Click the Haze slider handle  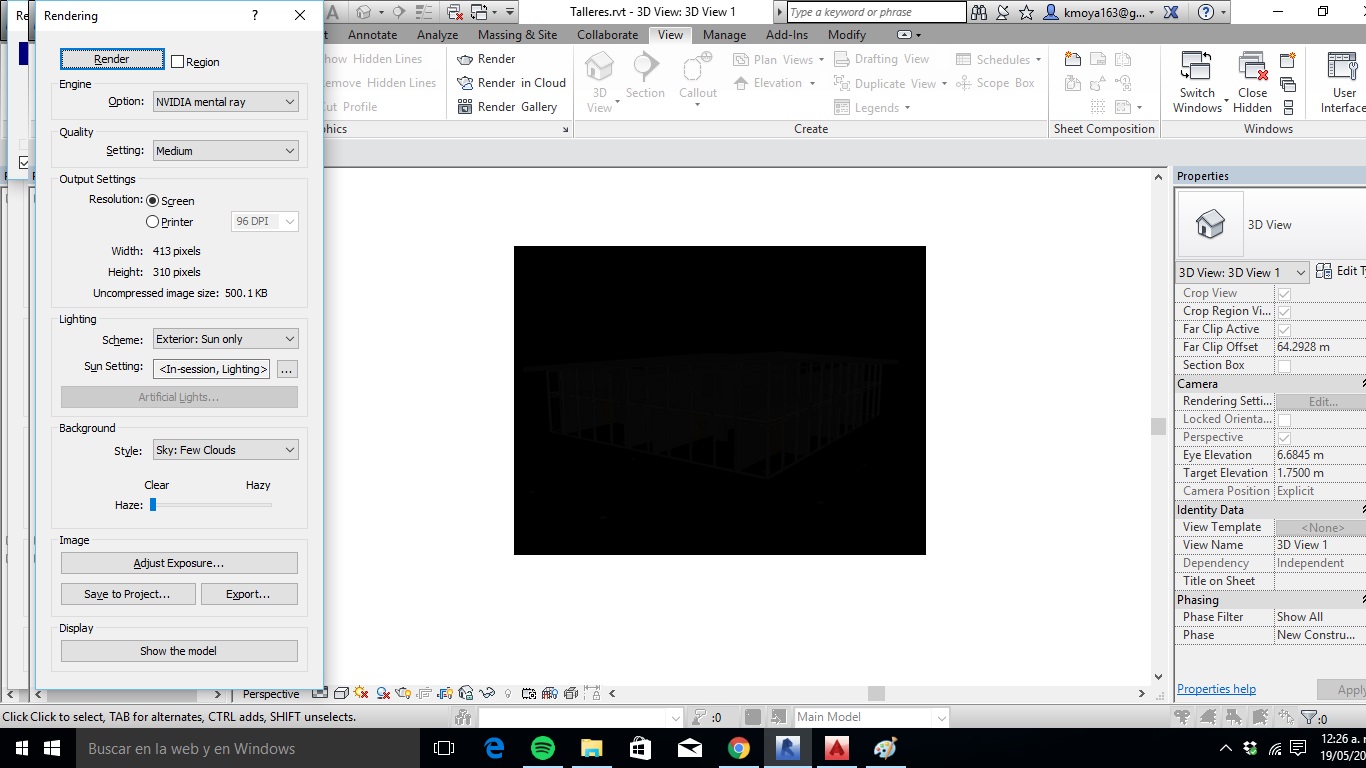click(x=153, y=505)
